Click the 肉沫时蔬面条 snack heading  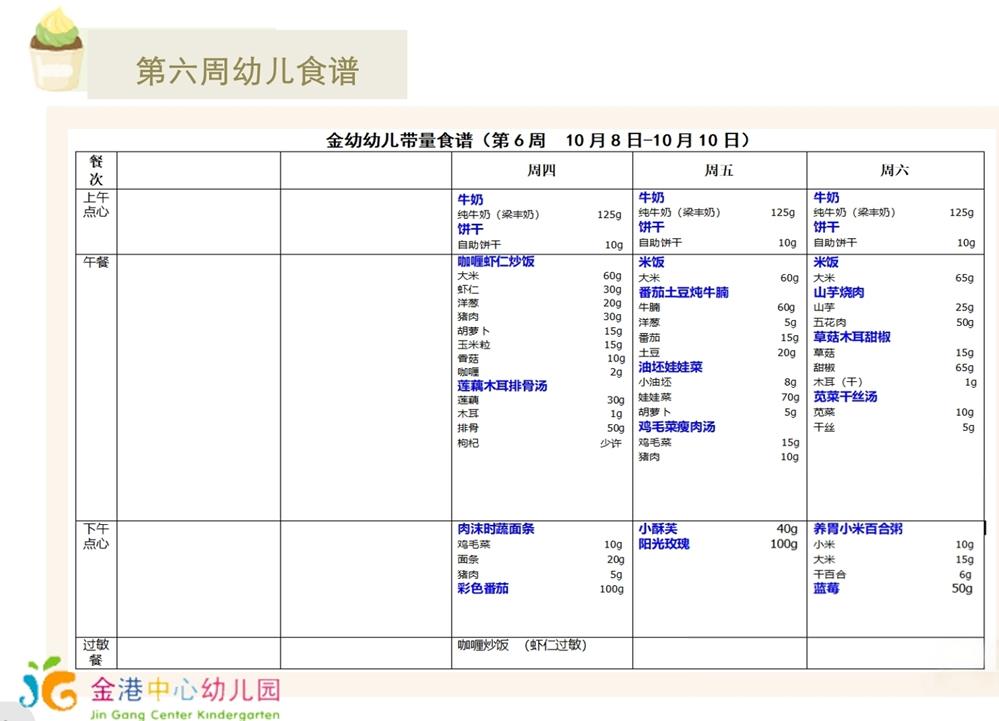[x=496, y=529]
